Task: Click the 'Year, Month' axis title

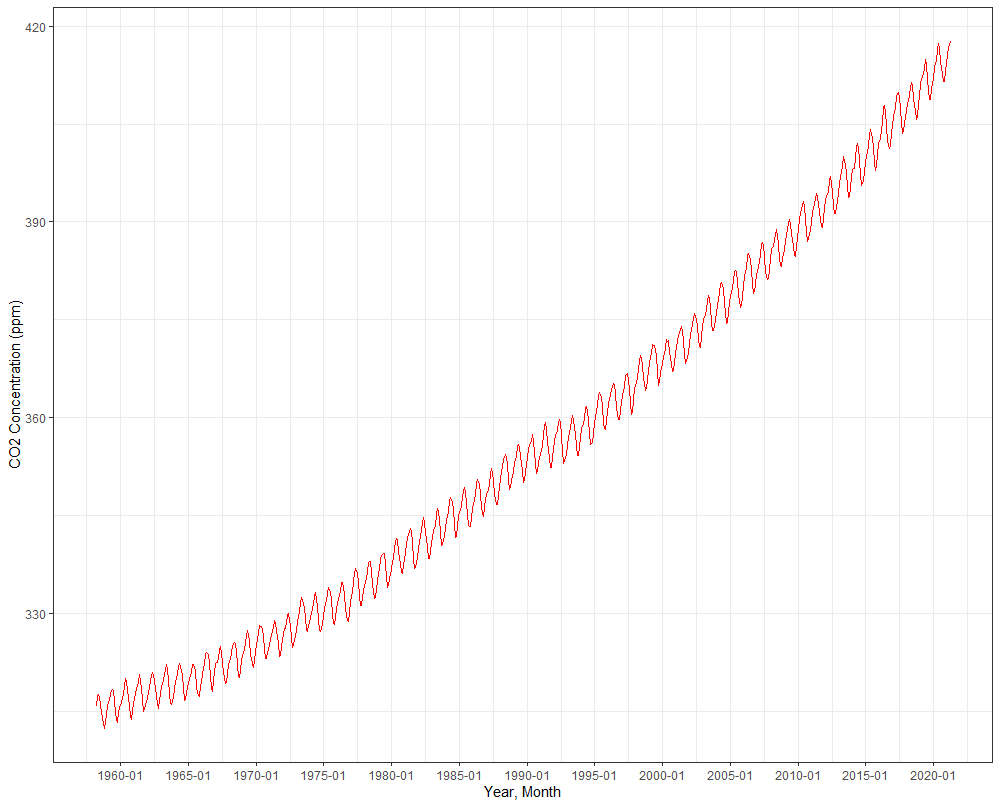Action: coord(522,792)
